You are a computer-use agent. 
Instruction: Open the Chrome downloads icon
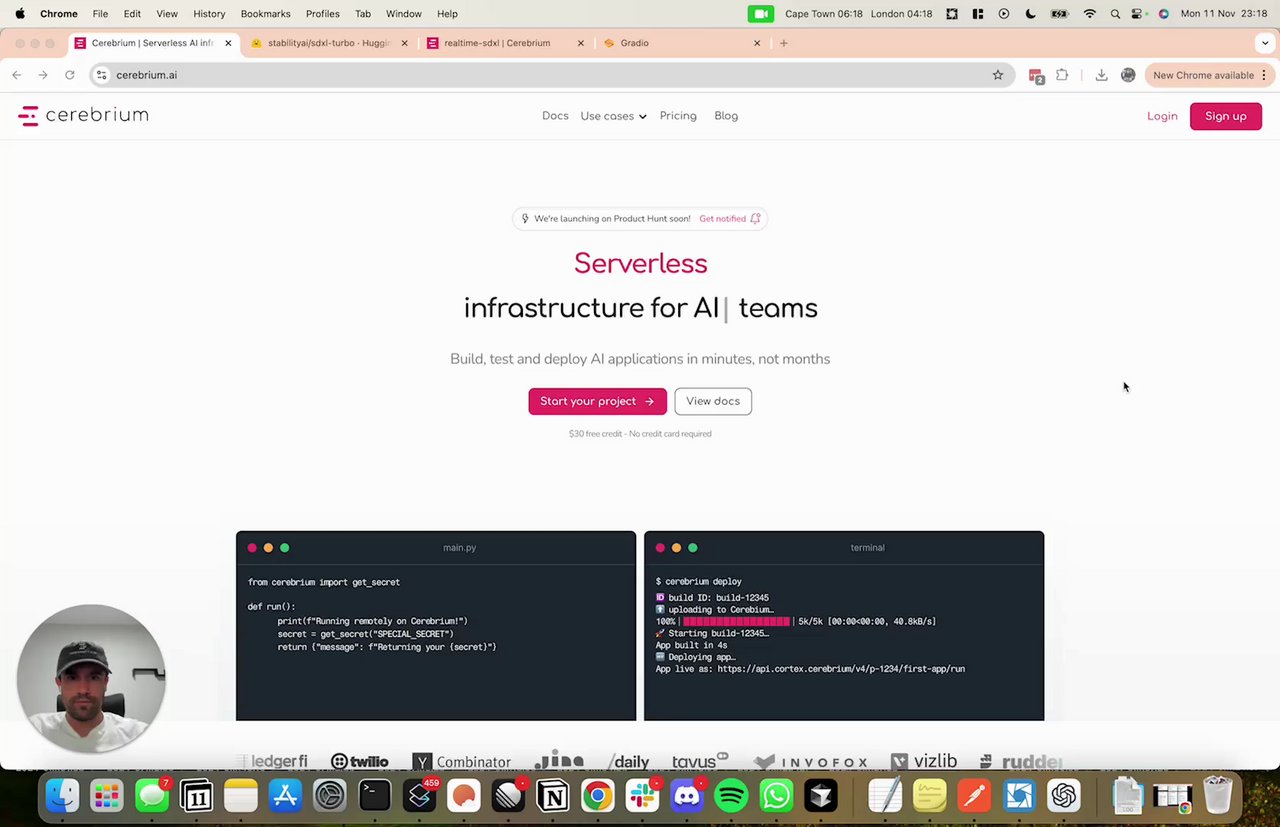[1101, 75]
